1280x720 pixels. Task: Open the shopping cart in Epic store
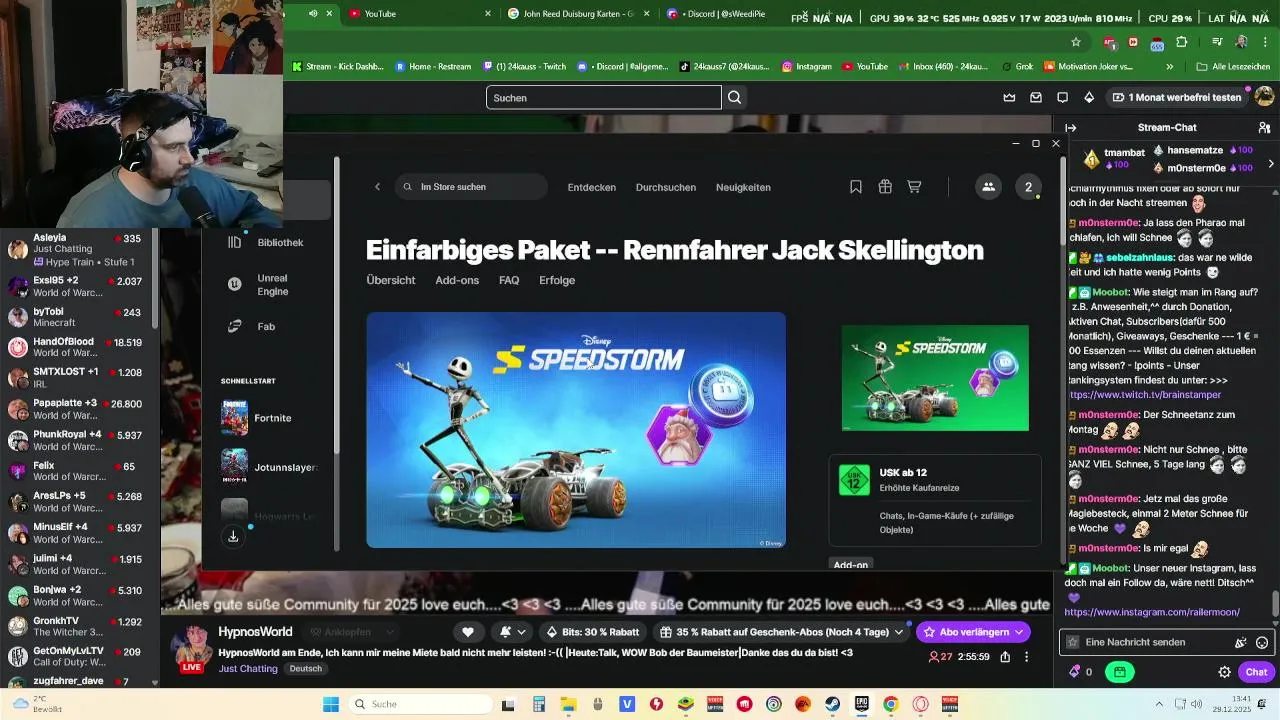[914, 187]
